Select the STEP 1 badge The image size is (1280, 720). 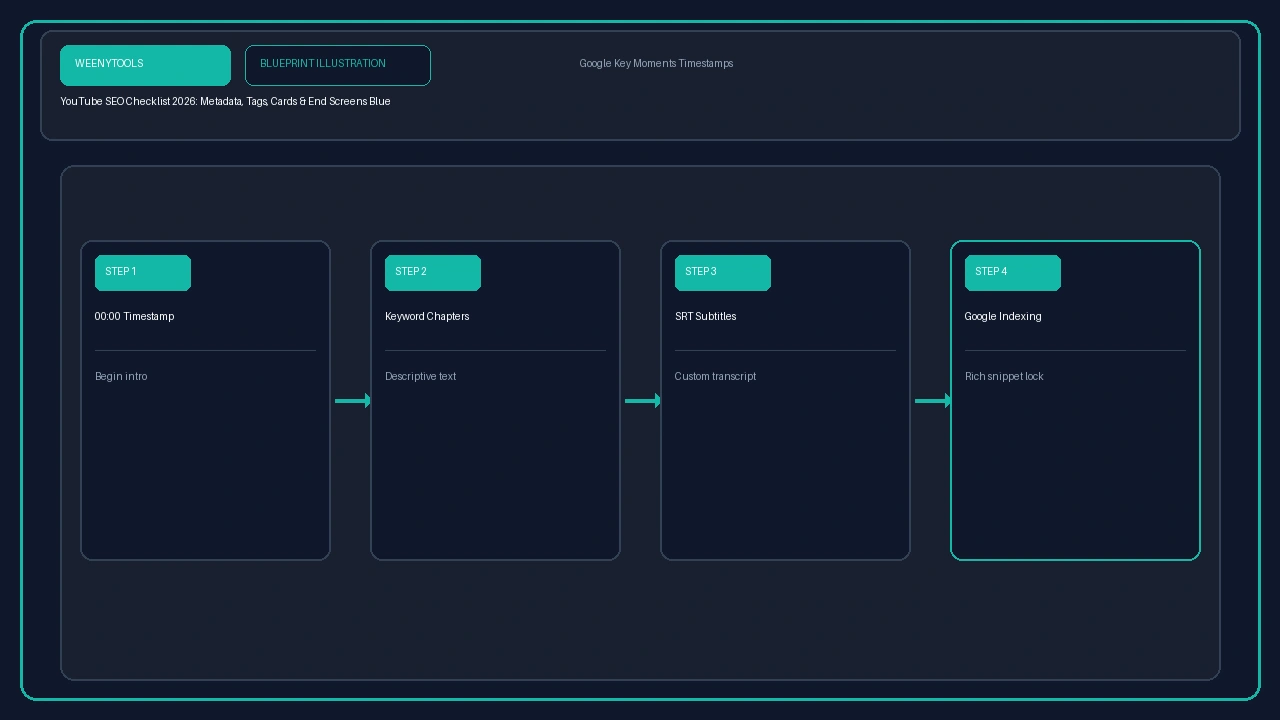tap(143, 273)
